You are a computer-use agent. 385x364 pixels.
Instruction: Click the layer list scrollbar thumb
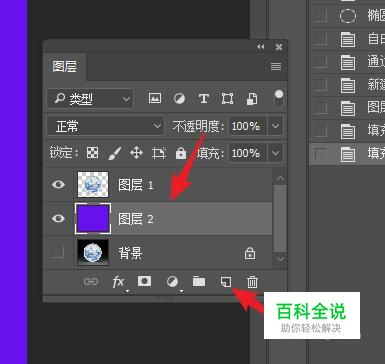coord(280,218)
